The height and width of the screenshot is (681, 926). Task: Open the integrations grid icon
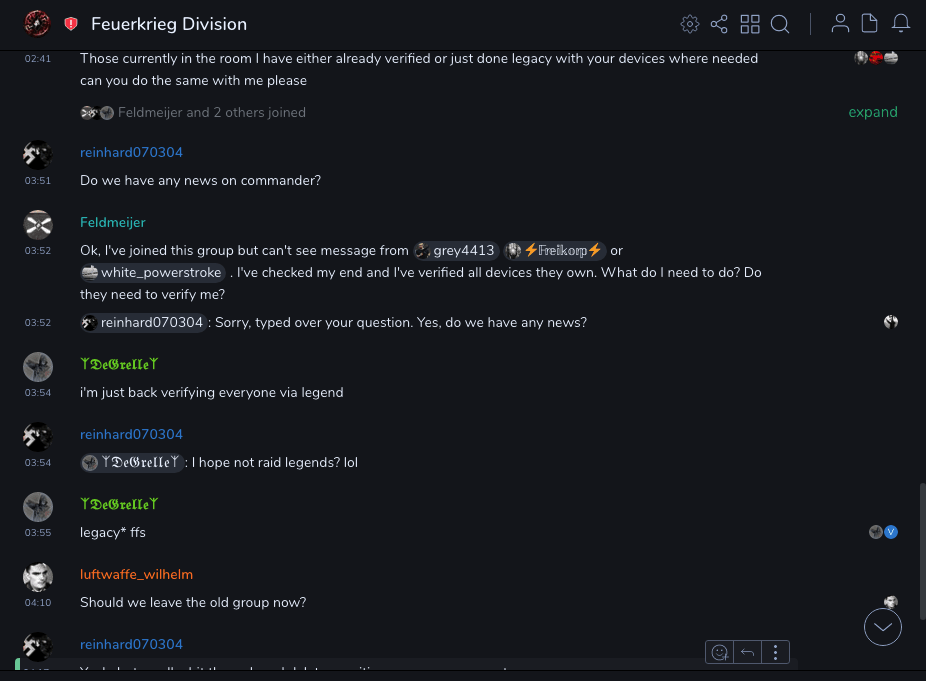coord(750,24)
